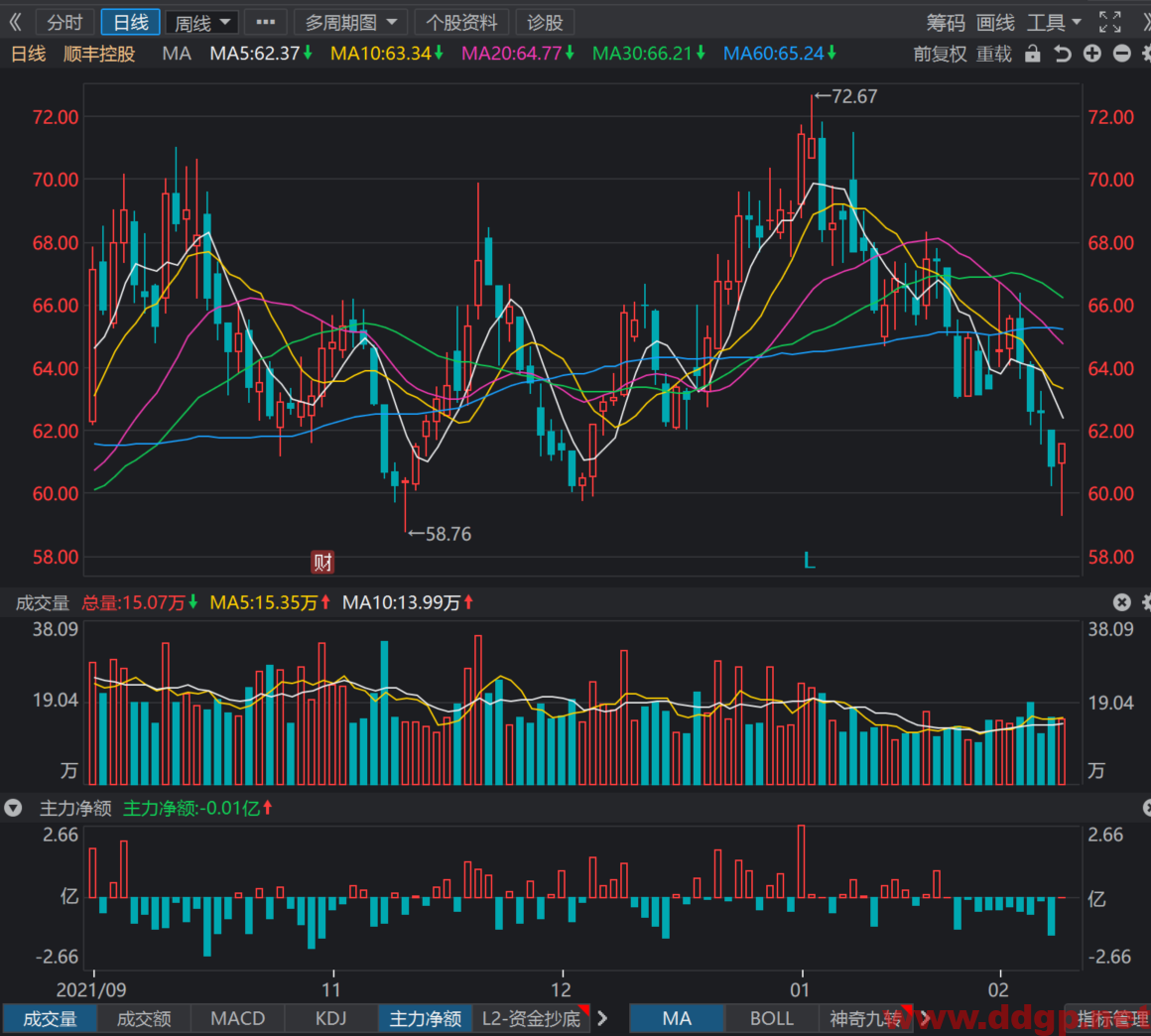Click the MA5:62.37 value label
Image resolution: width=1151 pixels, height=1036 pixels.
tap(261, 54)
